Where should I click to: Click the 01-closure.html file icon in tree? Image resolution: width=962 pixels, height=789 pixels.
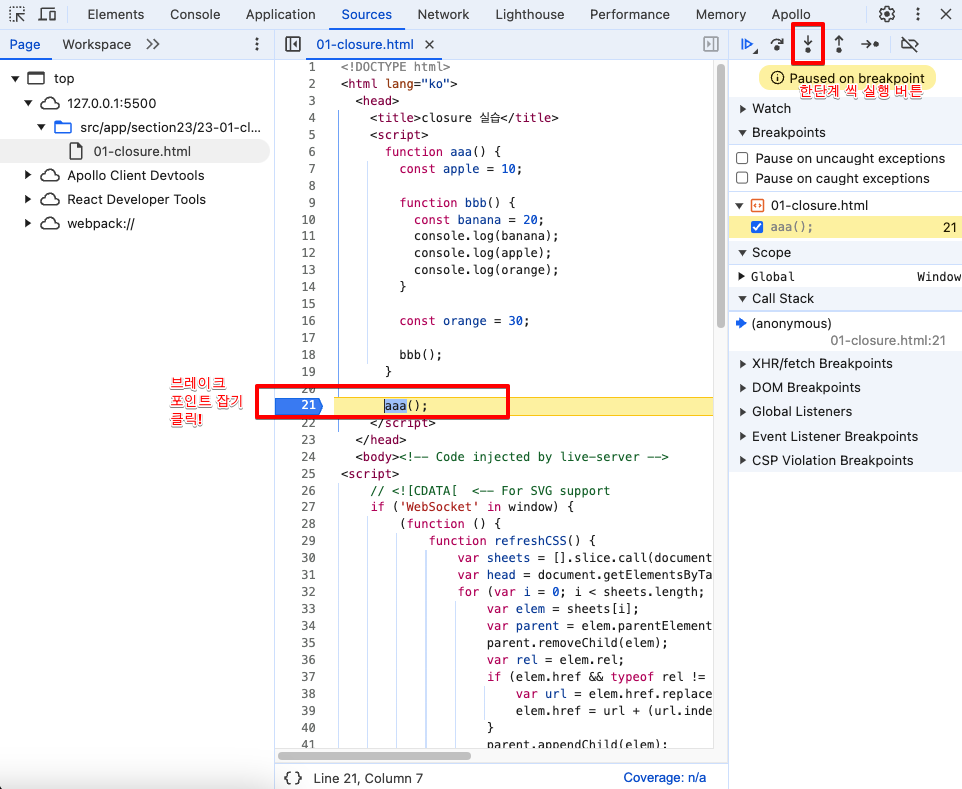[x=75, y=151]
